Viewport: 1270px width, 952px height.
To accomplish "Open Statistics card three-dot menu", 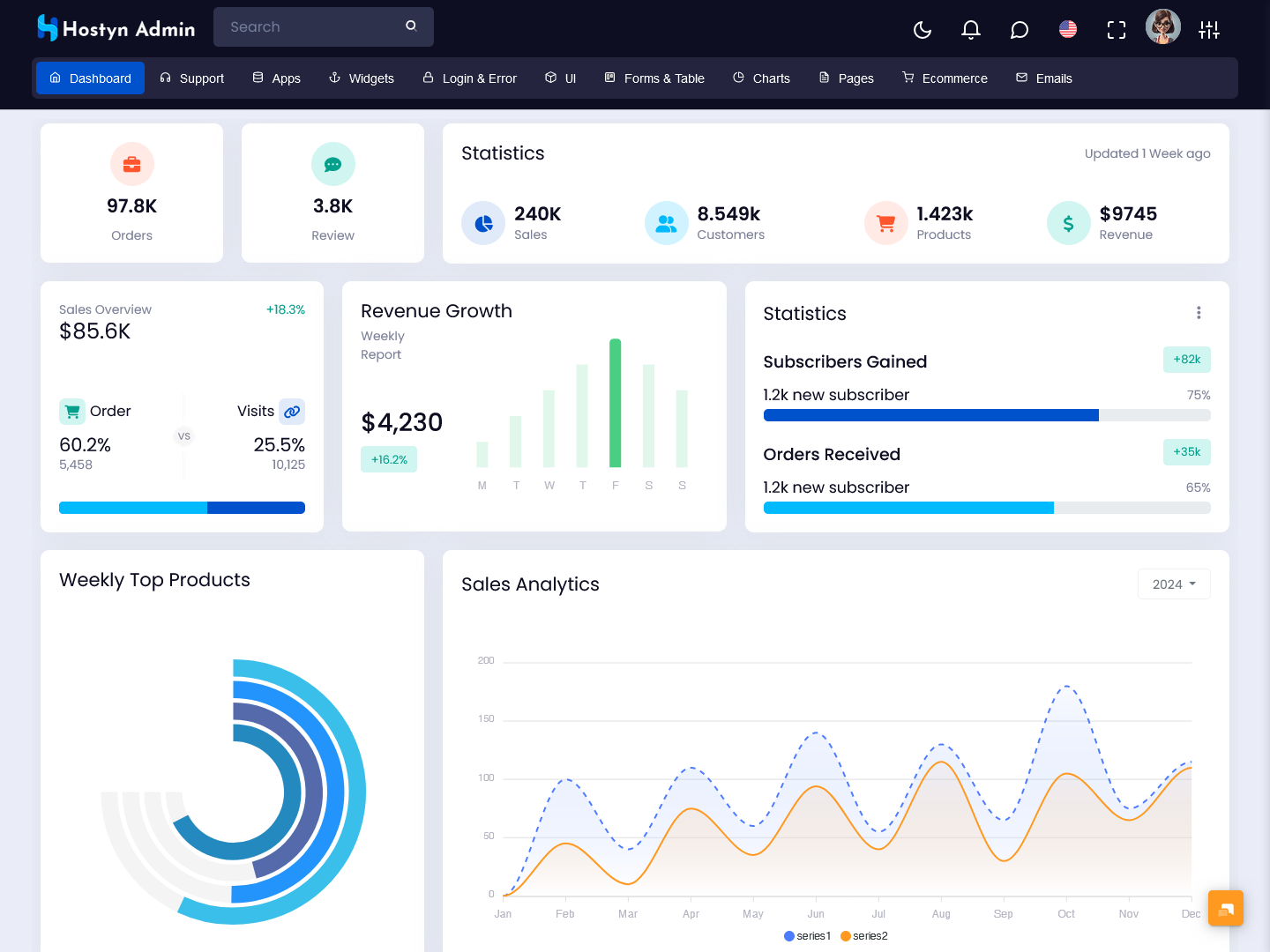I will pos(1199,313).
